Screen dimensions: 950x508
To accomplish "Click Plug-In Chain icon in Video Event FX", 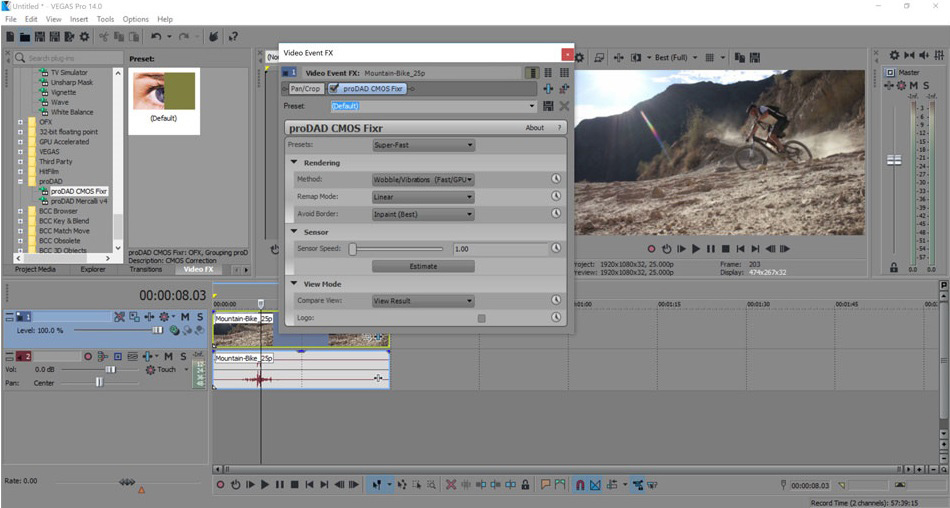I will click(548, 89).
